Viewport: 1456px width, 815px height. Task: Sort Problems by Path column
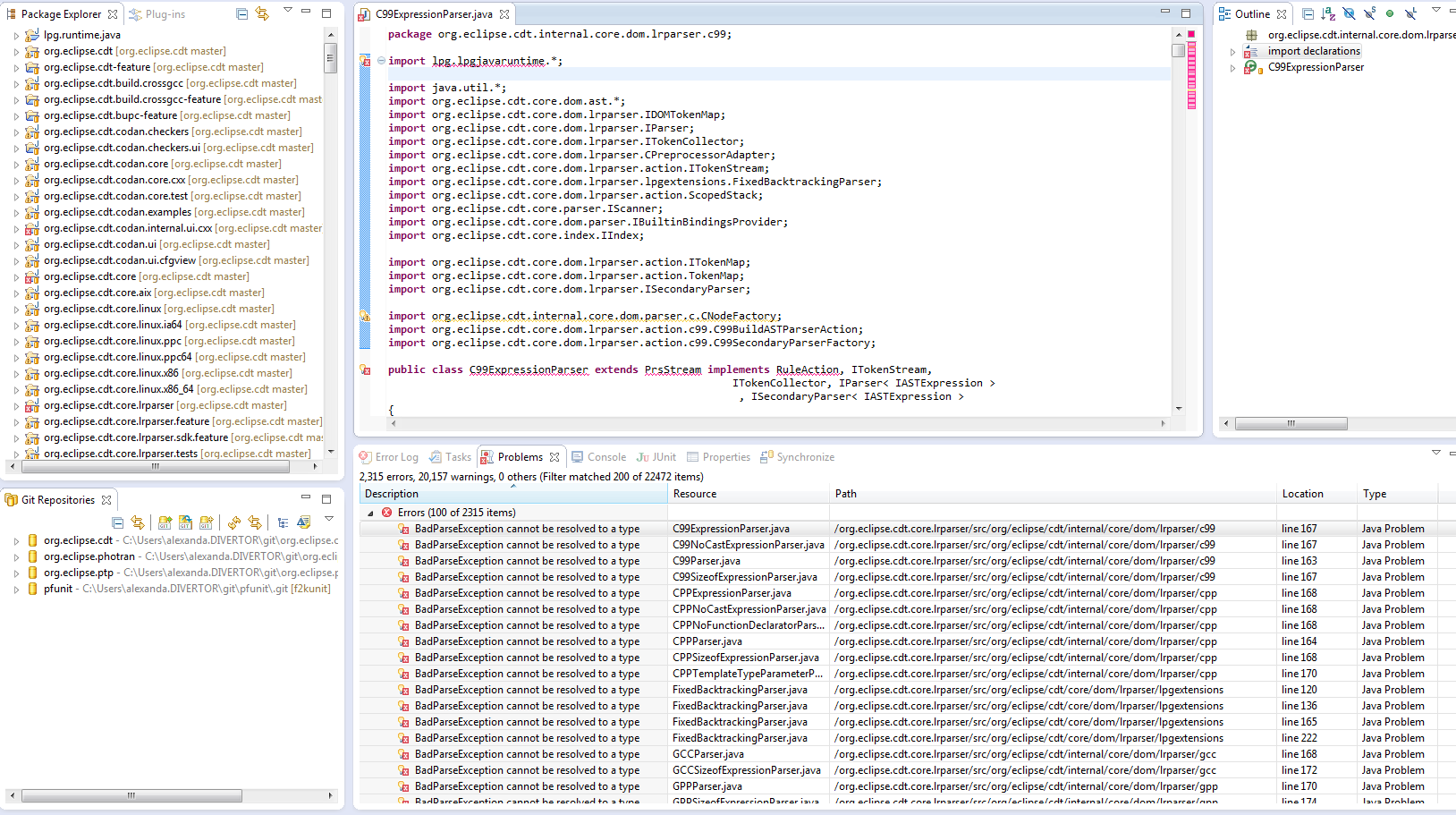click(x=1053, y=494)
